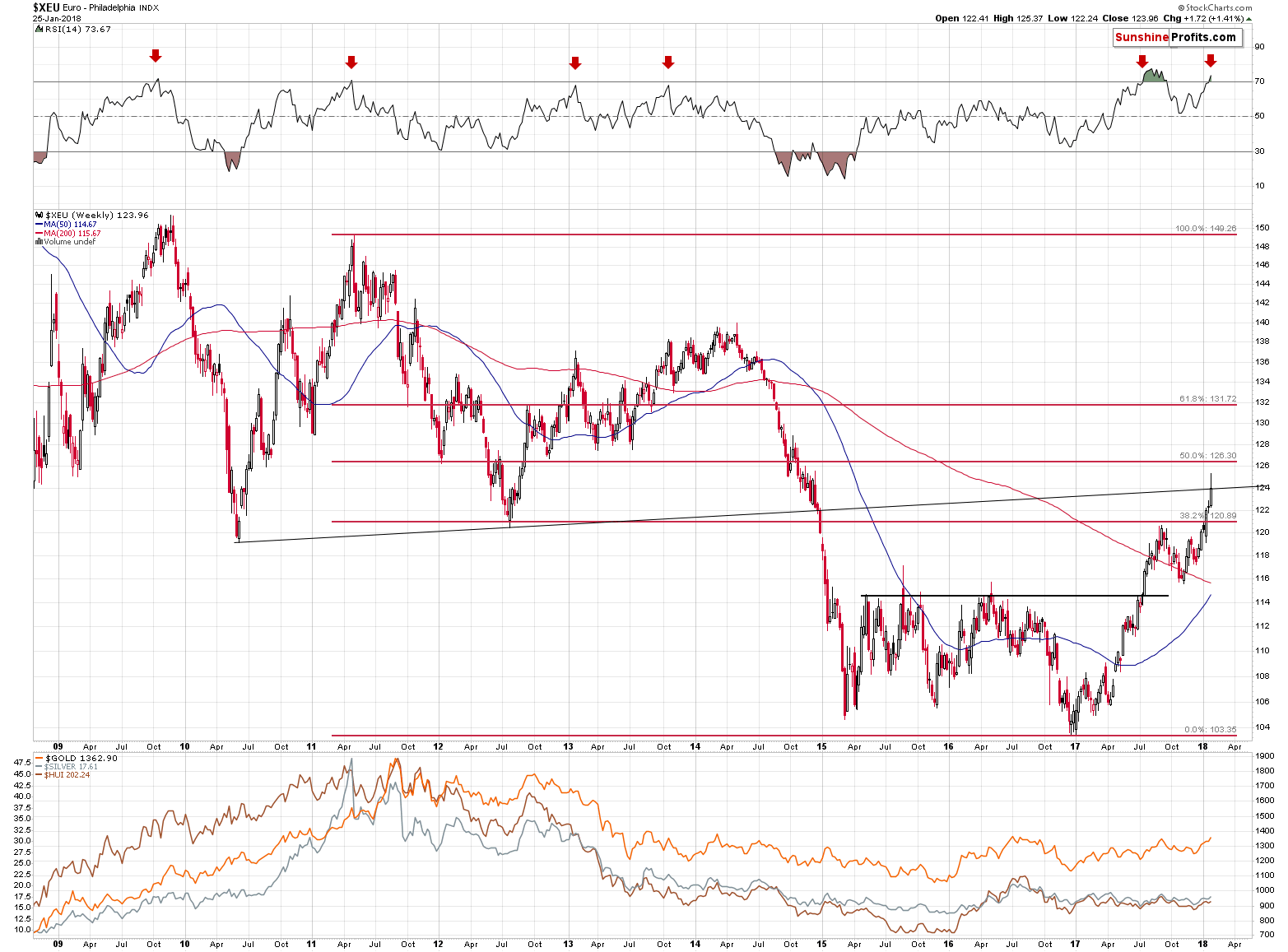
Task: Click the red arrow above the October 2013 RSI peak
Action: pyautogui.click(x=668, y=63)
